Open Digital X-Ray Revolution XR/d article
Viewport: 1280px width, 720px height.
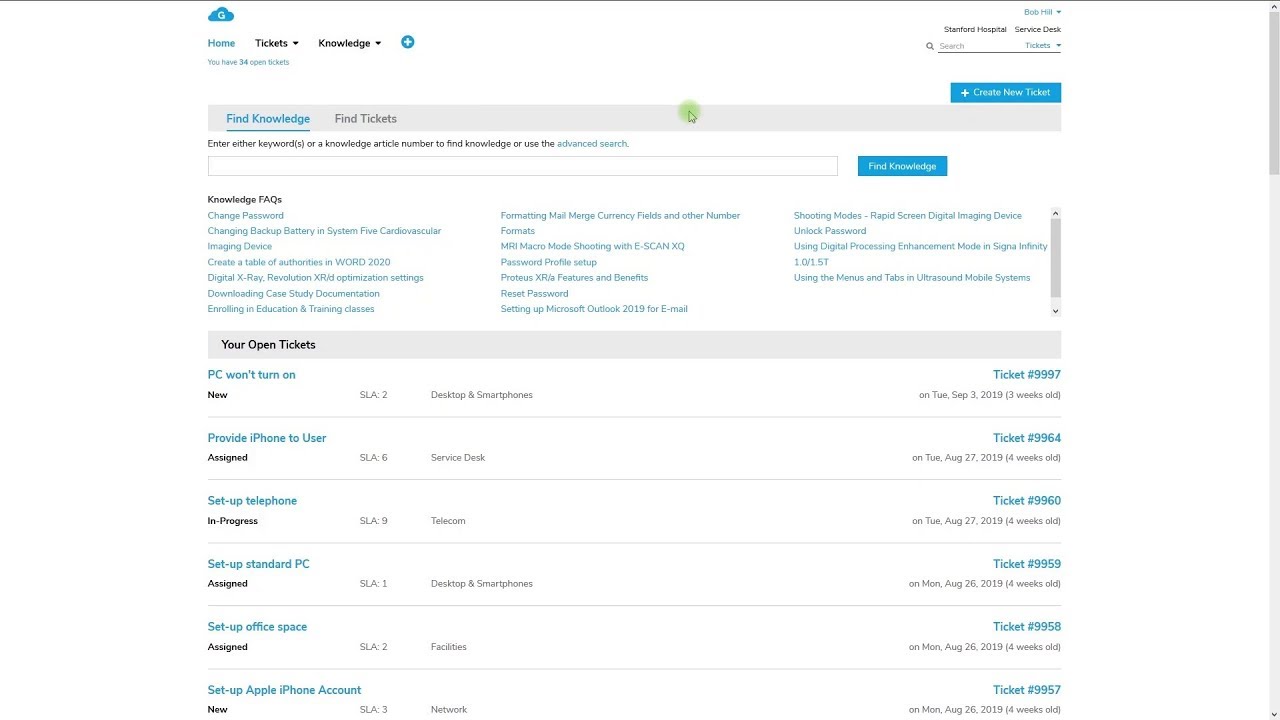(x=315, y=277)
